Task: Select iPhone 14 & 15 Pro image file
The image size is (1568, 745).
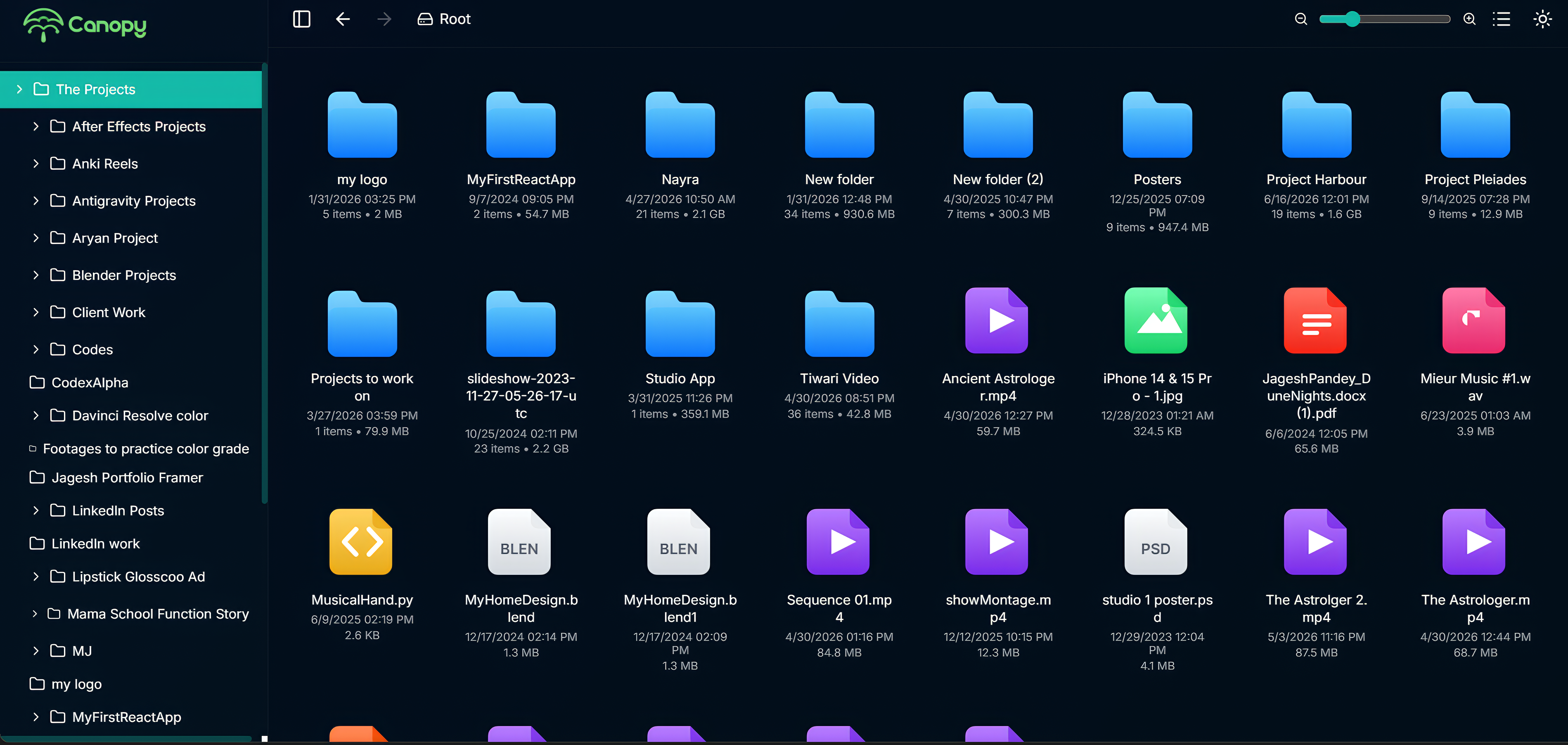Action: click(1156, 321)
